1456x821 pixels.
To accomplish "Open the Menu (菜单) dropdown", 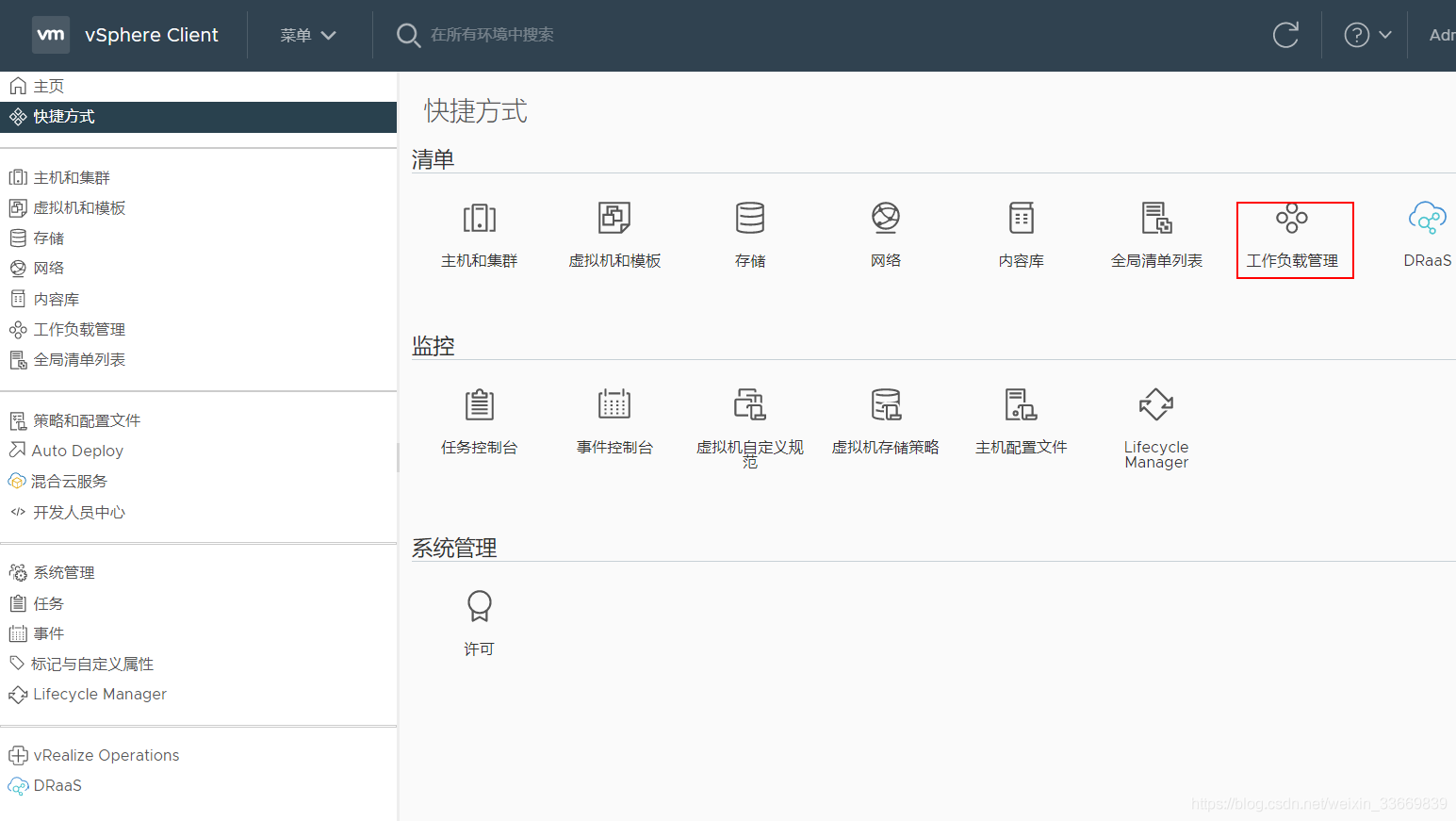I will click(x=308, y=35).
